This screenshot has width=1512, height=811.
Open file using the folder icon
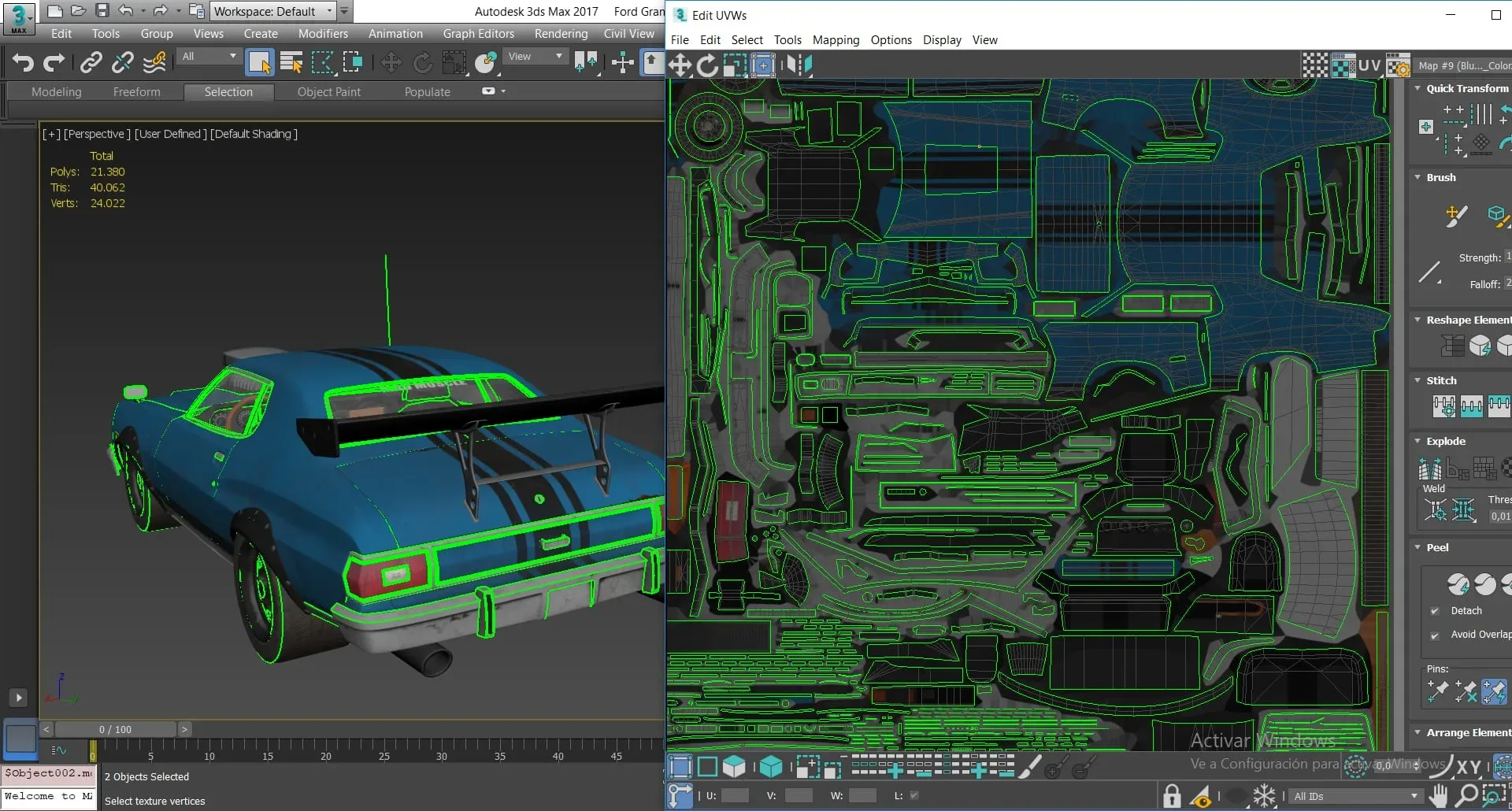[78, 11]
